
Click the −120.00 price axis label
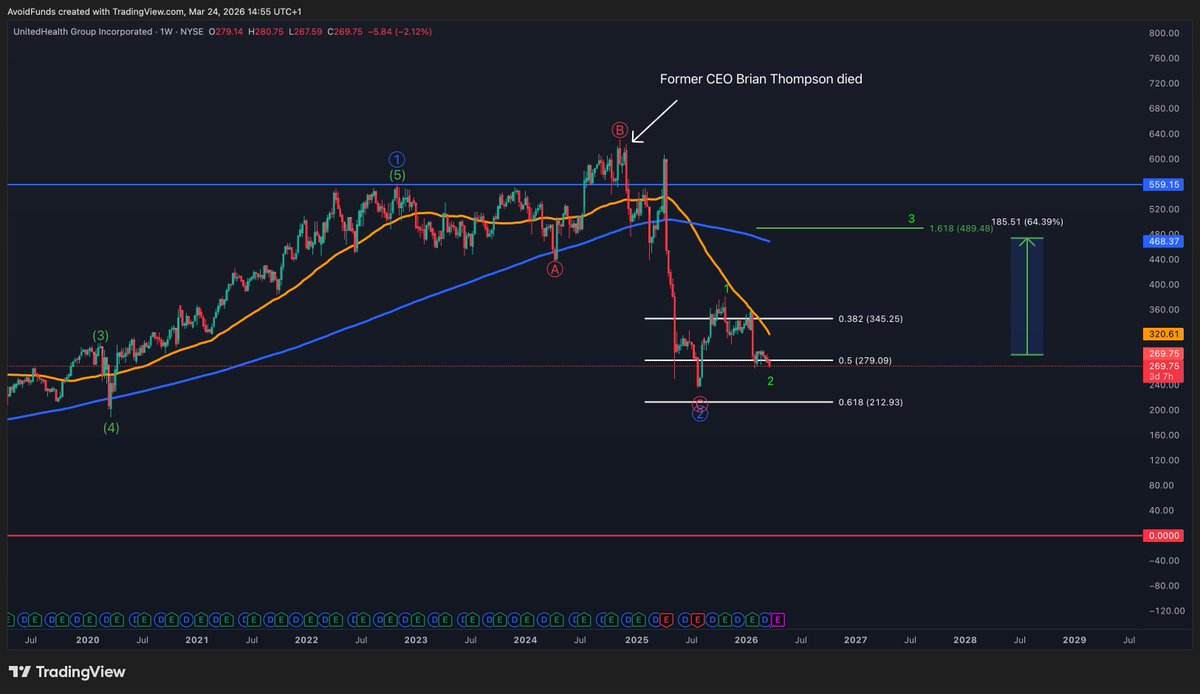pos(1164,611)
